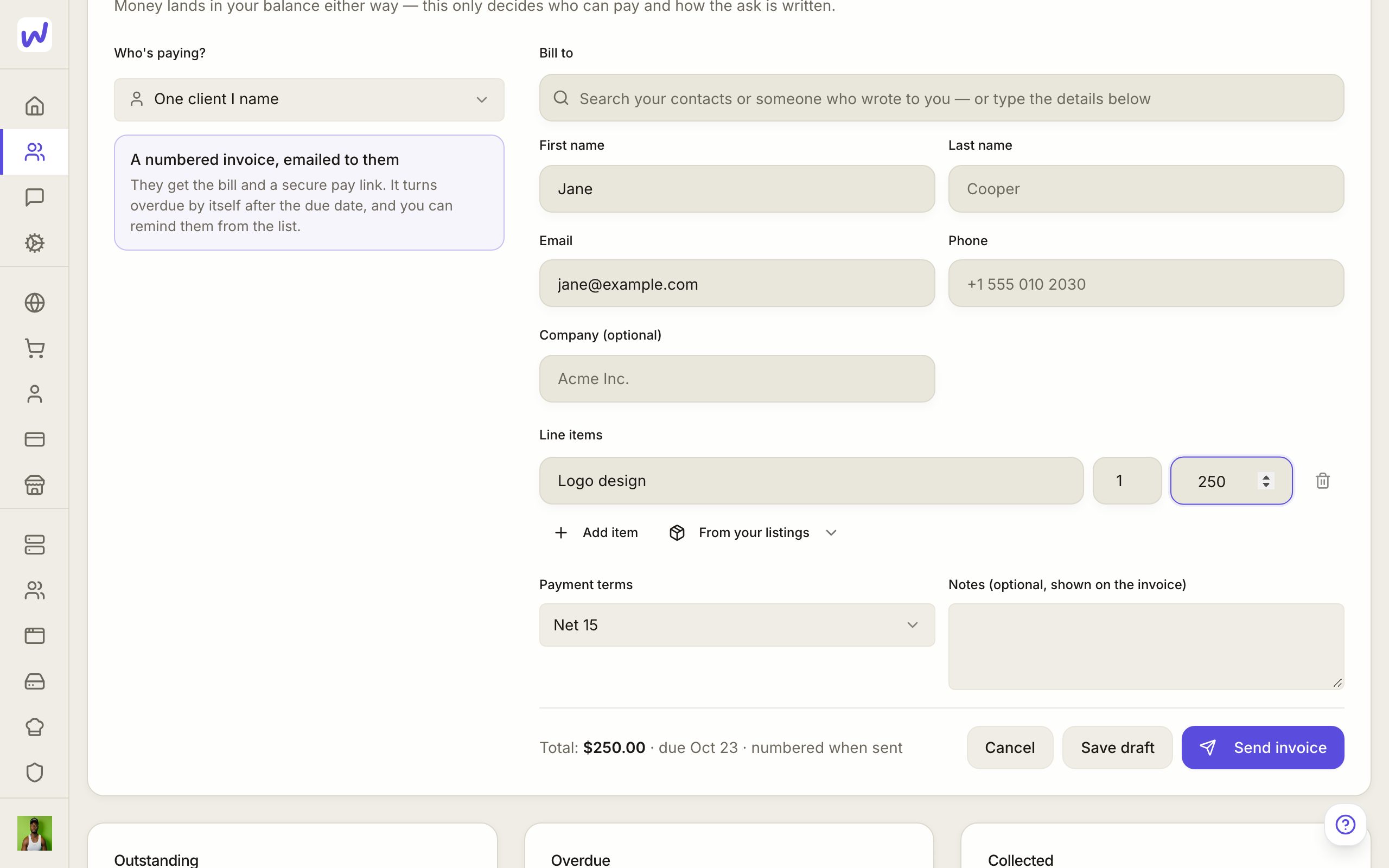Click the Bill to contact search field
This screenshot has height=868, width=1389.
(941, 98)
